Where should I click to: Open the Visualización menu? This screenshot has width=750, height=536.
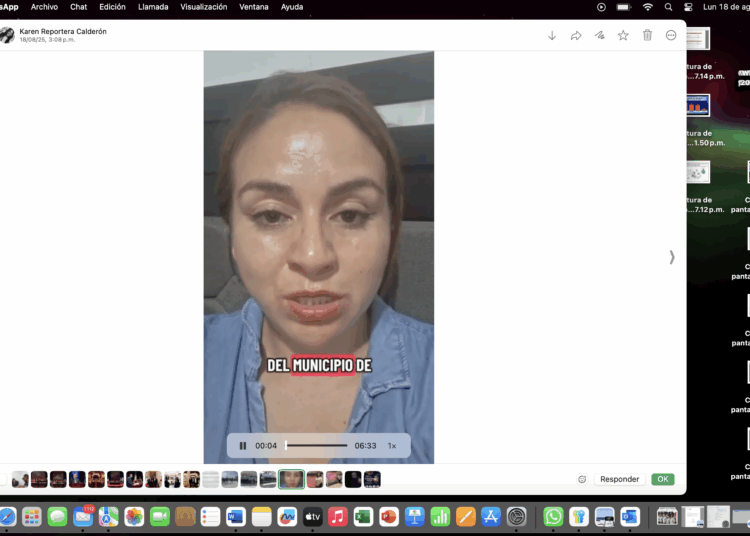(x=204, y=7)
